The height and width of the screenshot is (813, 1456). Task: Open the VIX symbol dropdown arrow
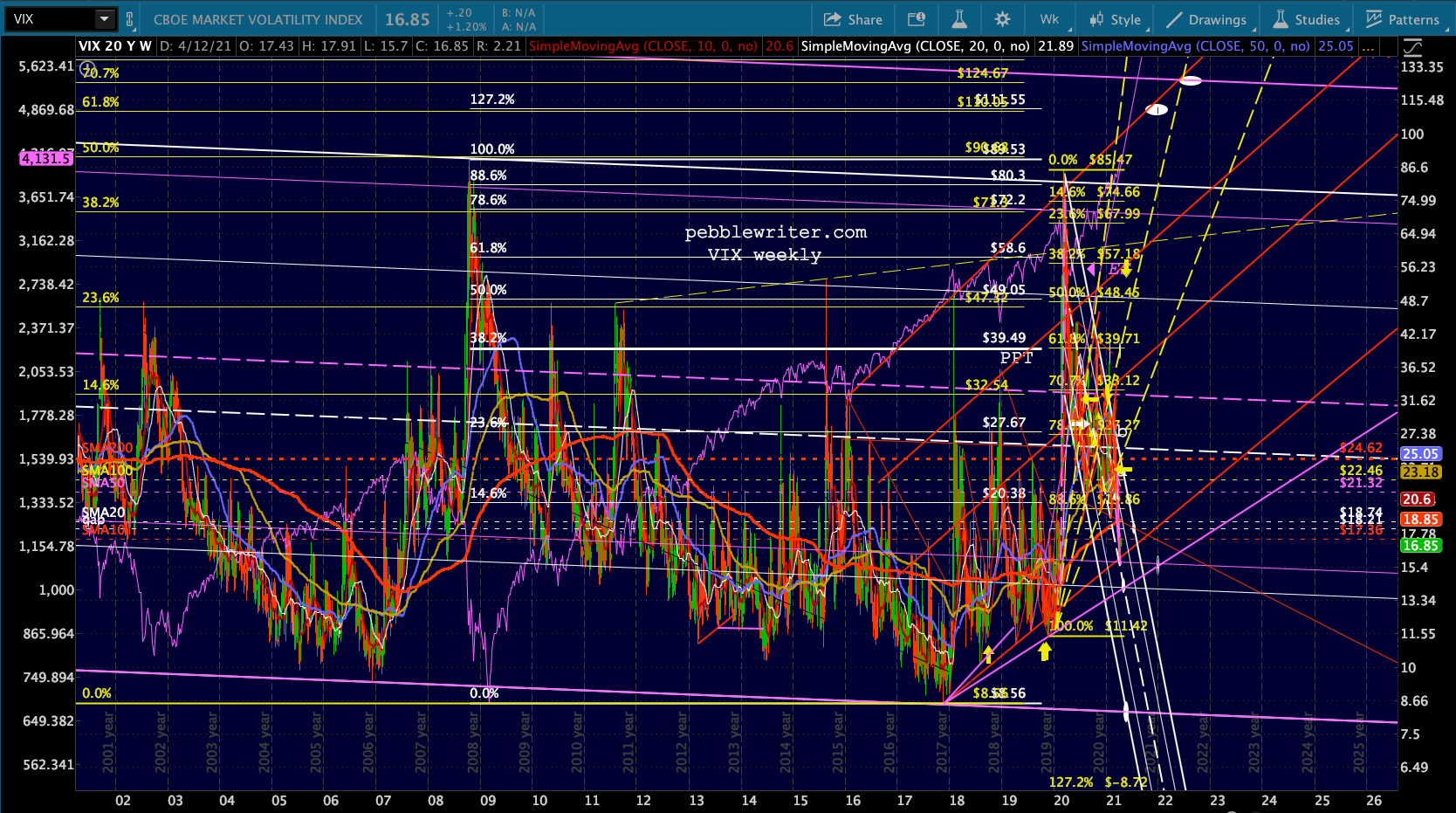(104, 19)
